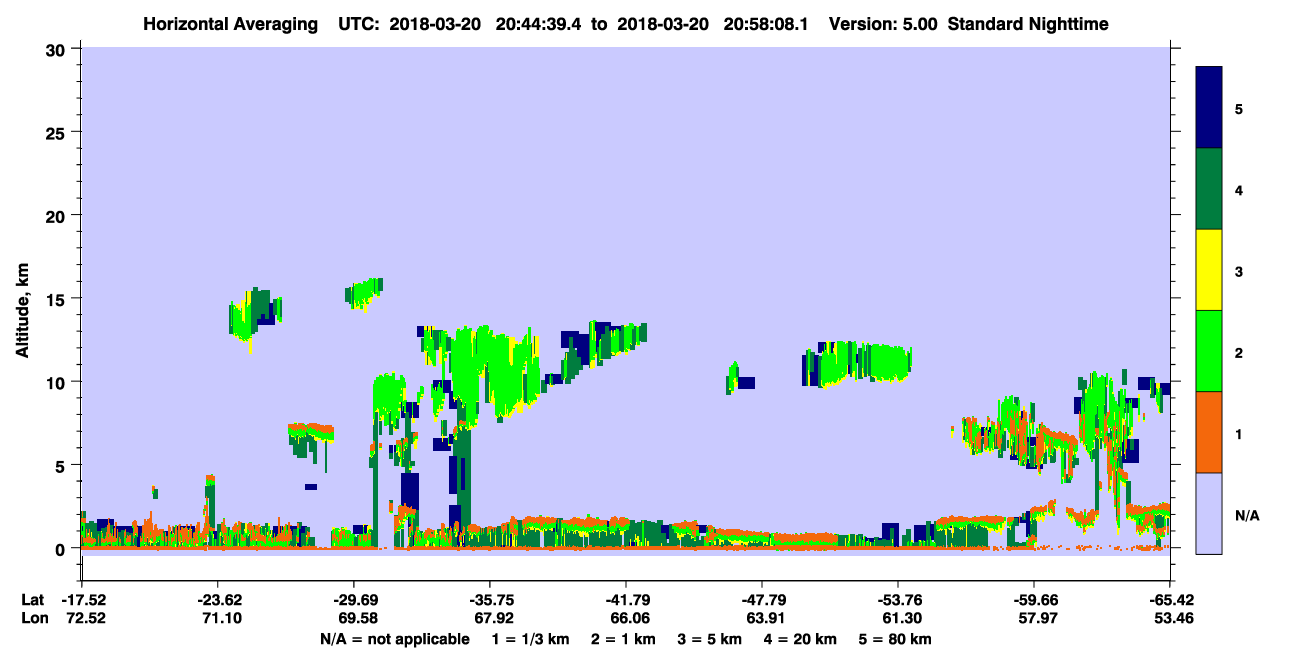
Task: Click longitude value 71.10
Action: click(x=221, y=618)
